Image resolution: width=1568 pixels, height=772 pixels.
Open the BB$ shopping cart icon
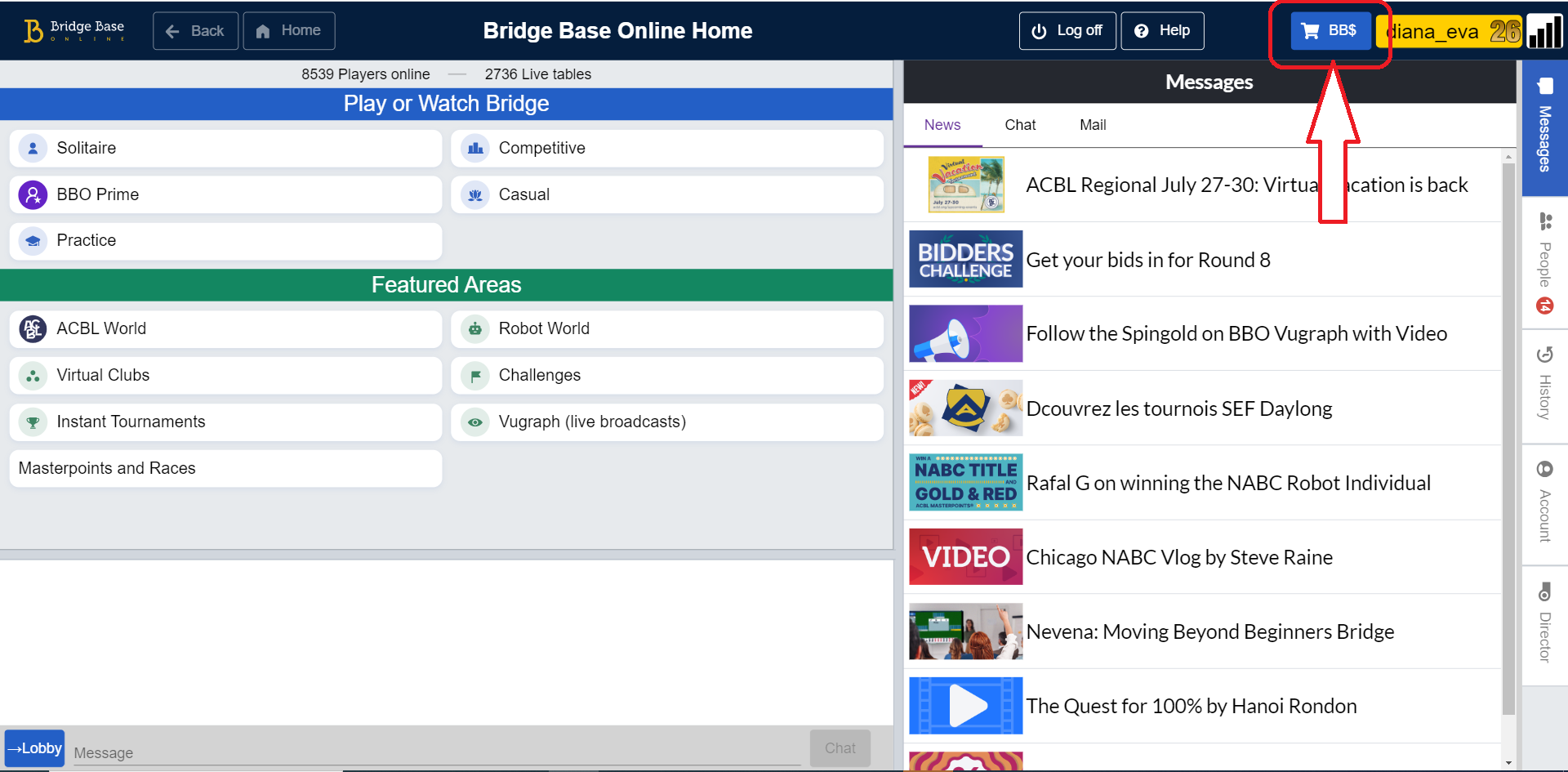[x=1310, y=30]
